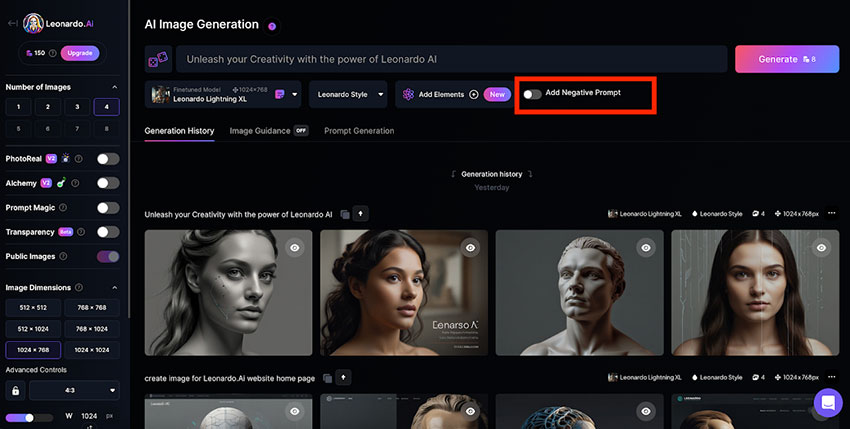Adjust the width slider under Advanced Controls
Image resolution: width=850 pixels, height=429 pixels.
click(x=29, y=417)
